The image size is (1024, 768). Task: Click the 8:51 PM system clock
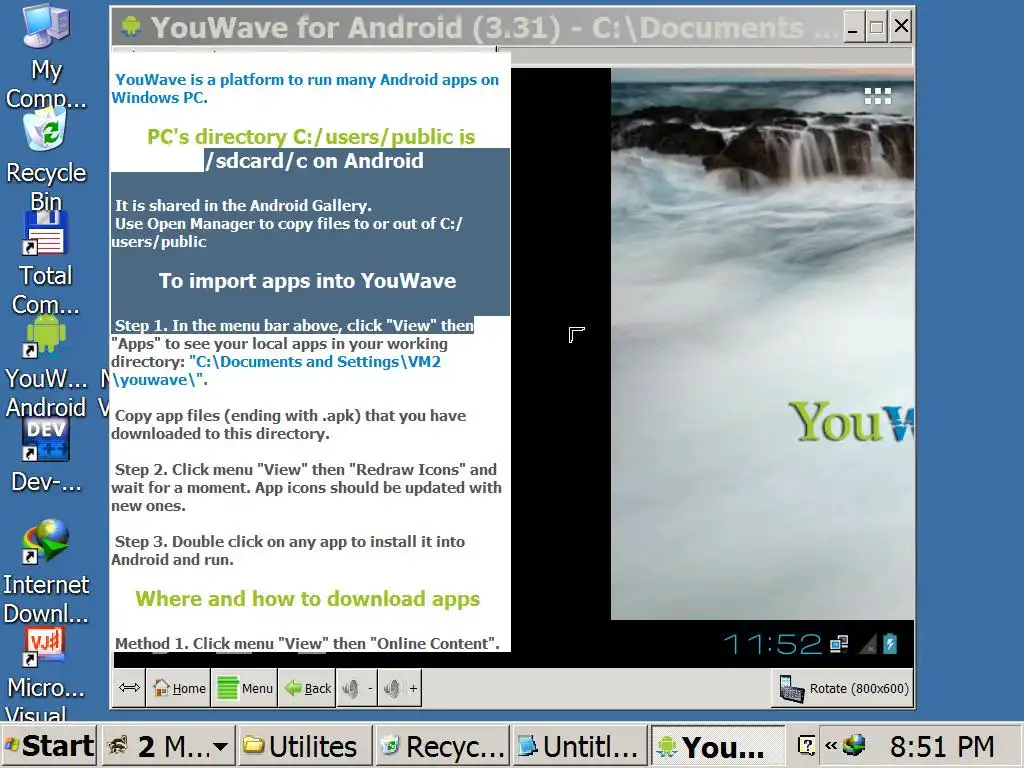point(942,746)
